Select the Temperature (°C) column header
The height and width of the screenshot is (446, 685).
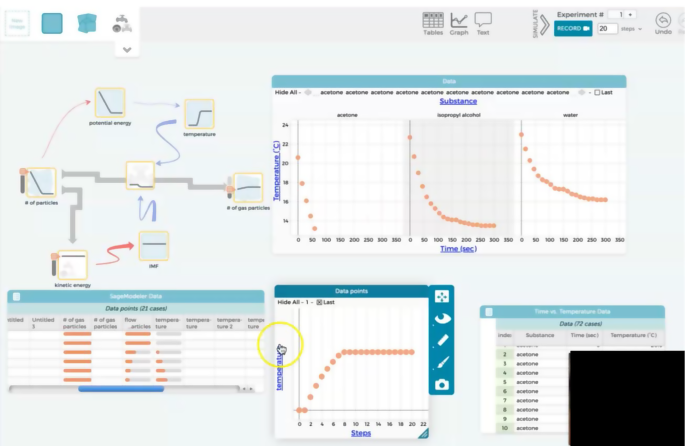pos(633,335)
